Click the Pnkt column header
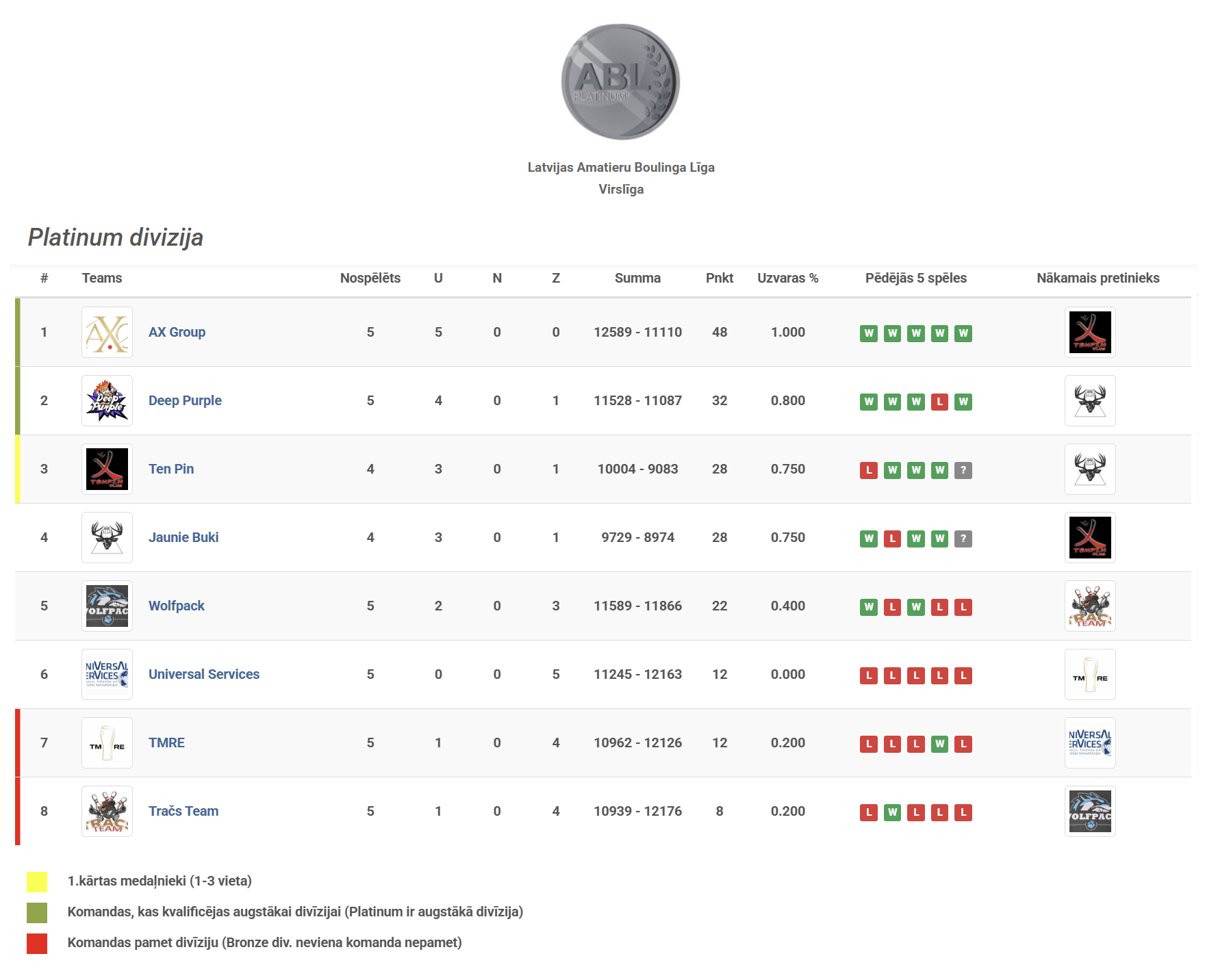The width and height of the screenshot is (1205, 980). click(720, 278)
